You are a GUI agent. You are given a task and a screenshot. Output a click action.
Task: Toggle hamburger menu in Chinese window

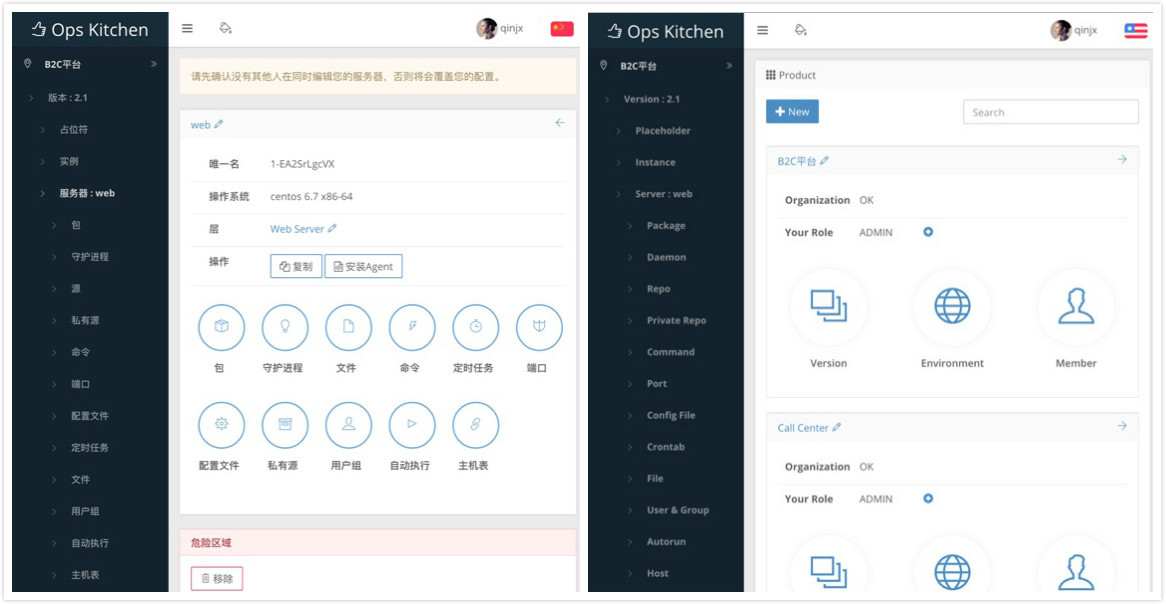[x=187, y=28]
